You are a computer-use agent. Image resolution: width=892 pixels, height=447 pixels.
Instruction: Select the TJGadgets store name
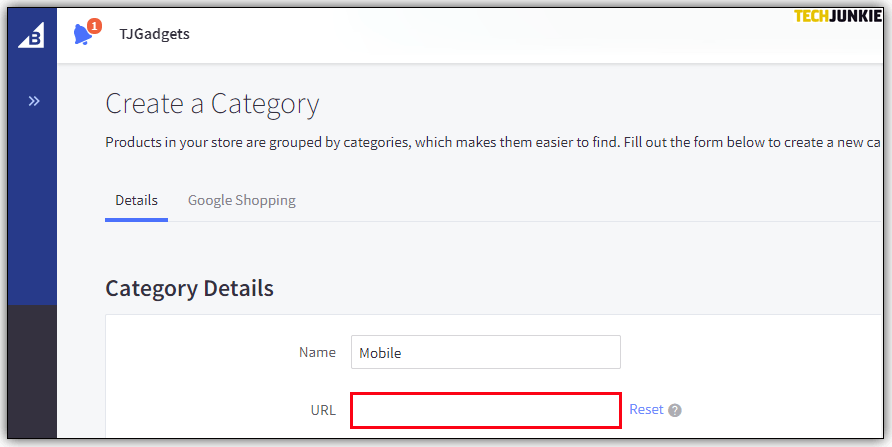pyautogui.click(x=154, y=34)
